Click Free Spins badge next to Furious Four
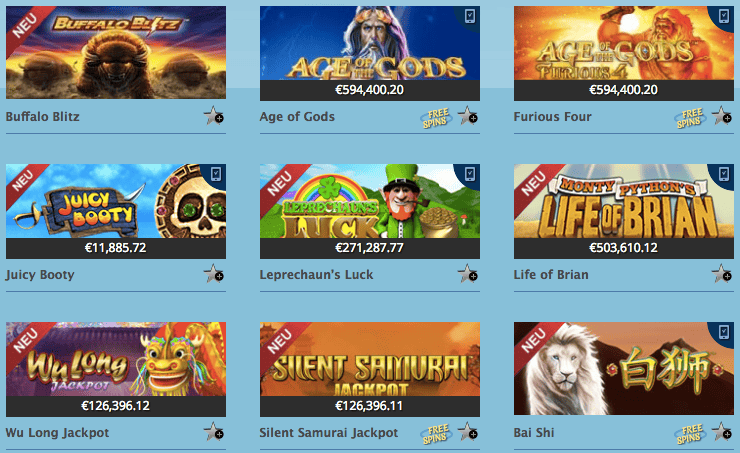 690,118
